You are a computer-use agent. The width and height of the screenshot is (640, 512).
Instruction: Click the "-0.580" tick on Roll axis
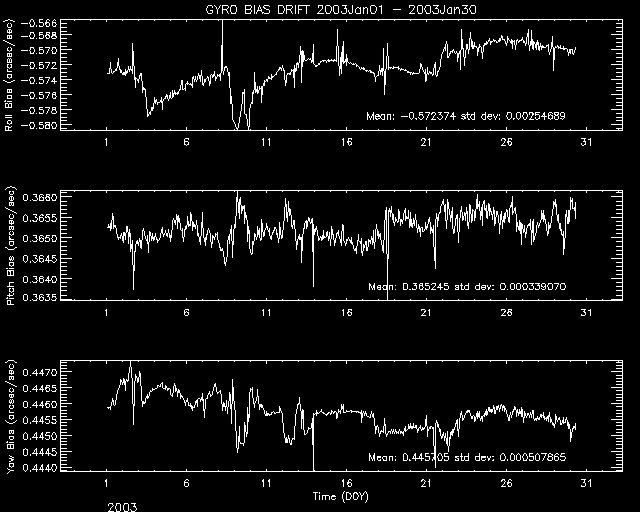click(x=39, y=125)
